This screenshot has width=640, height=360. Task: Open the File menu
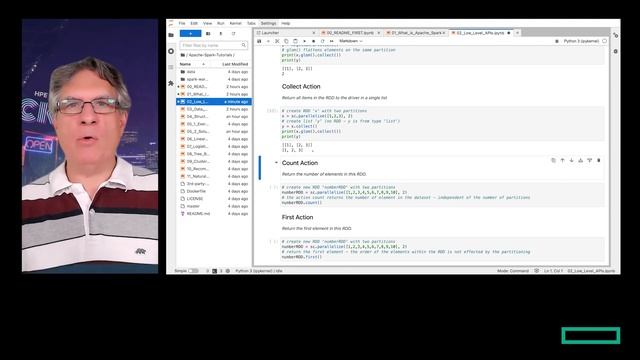tap(182, 23)
